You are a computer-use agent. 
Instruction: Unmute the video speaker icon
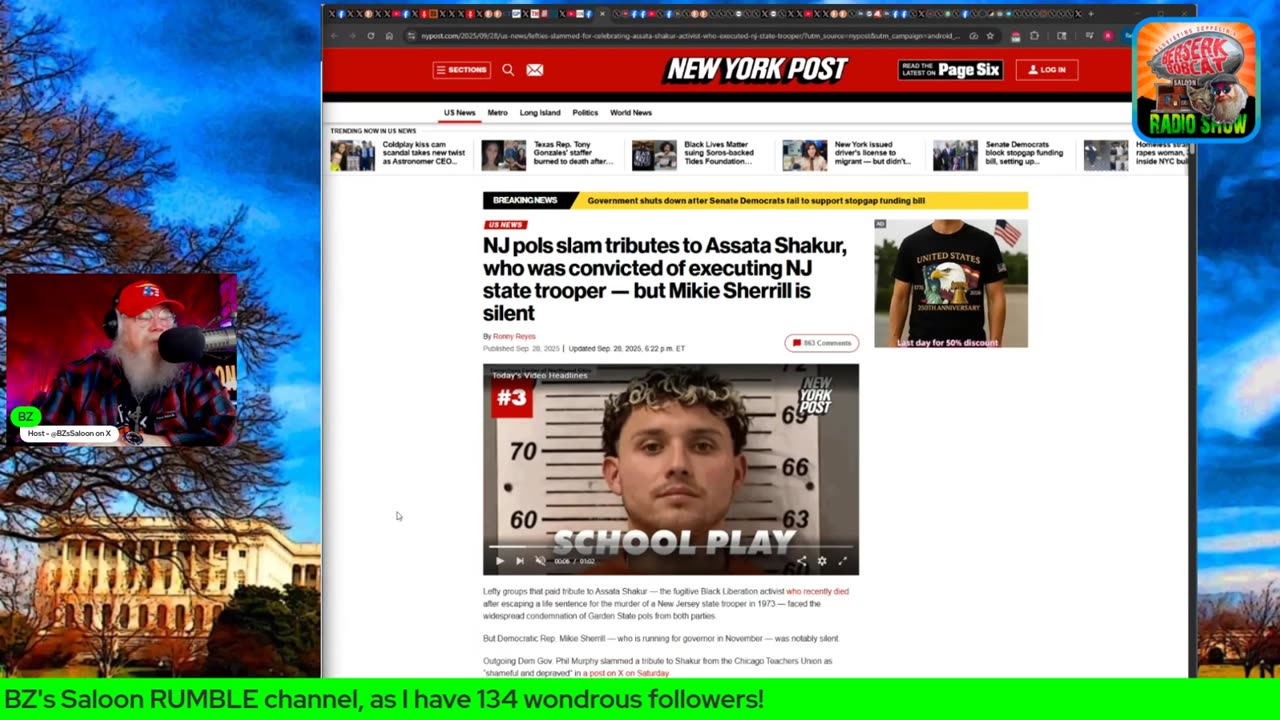click(540, 561)
